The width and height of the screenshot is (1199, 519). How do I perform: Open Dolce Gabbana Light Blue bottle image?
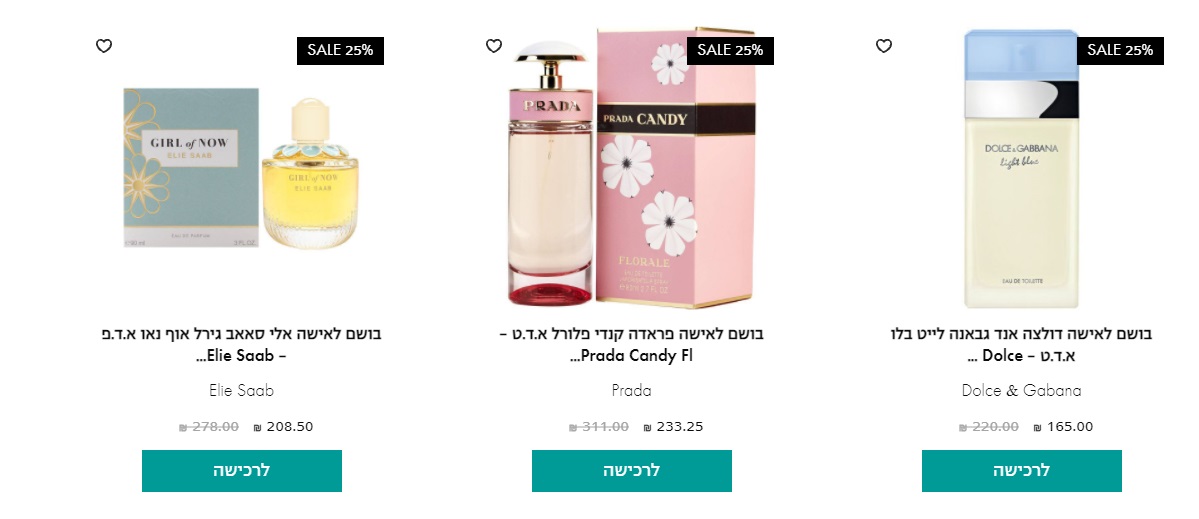tap(1022, 168)
